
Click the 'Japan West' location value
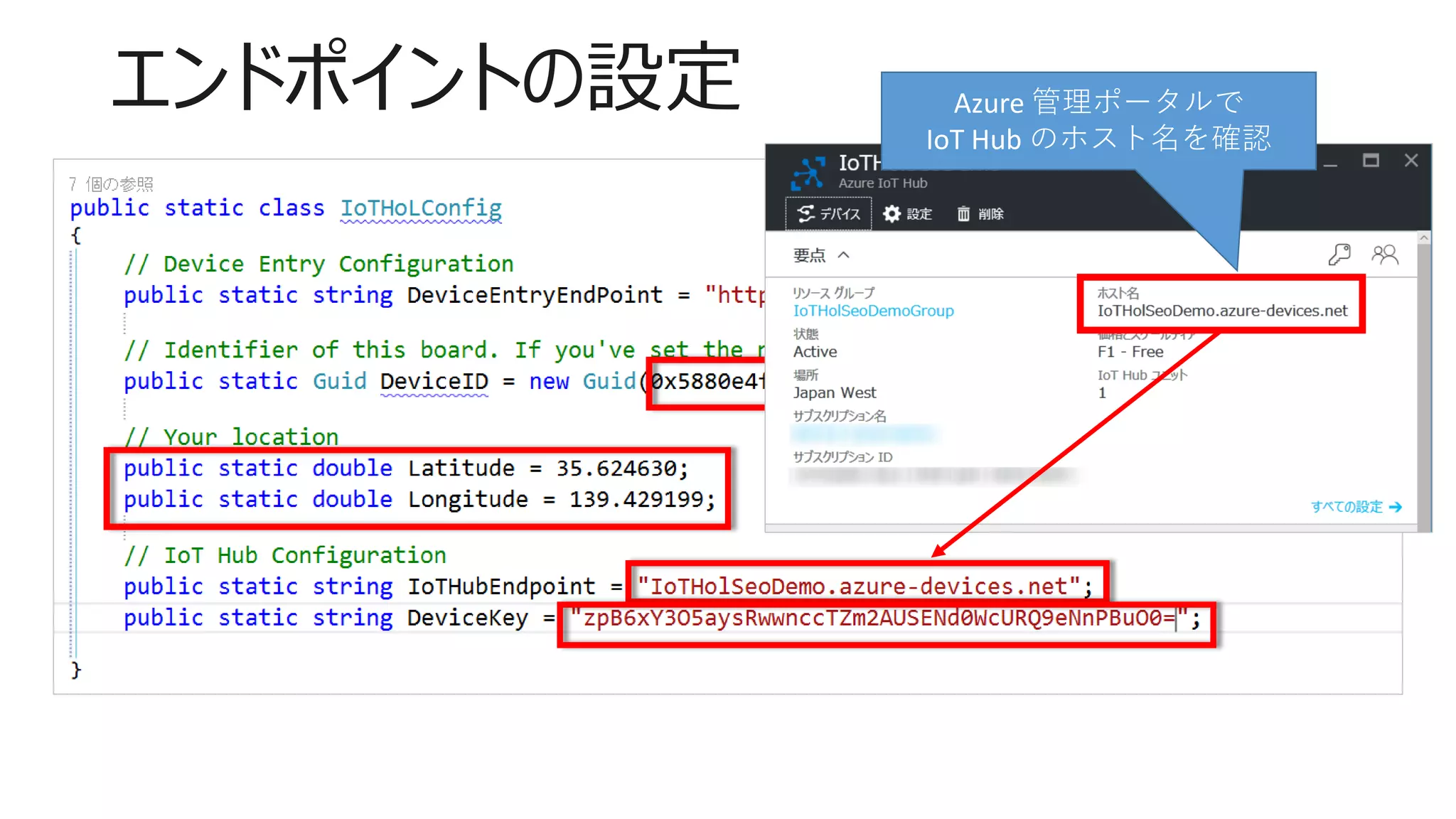[835, 392]
